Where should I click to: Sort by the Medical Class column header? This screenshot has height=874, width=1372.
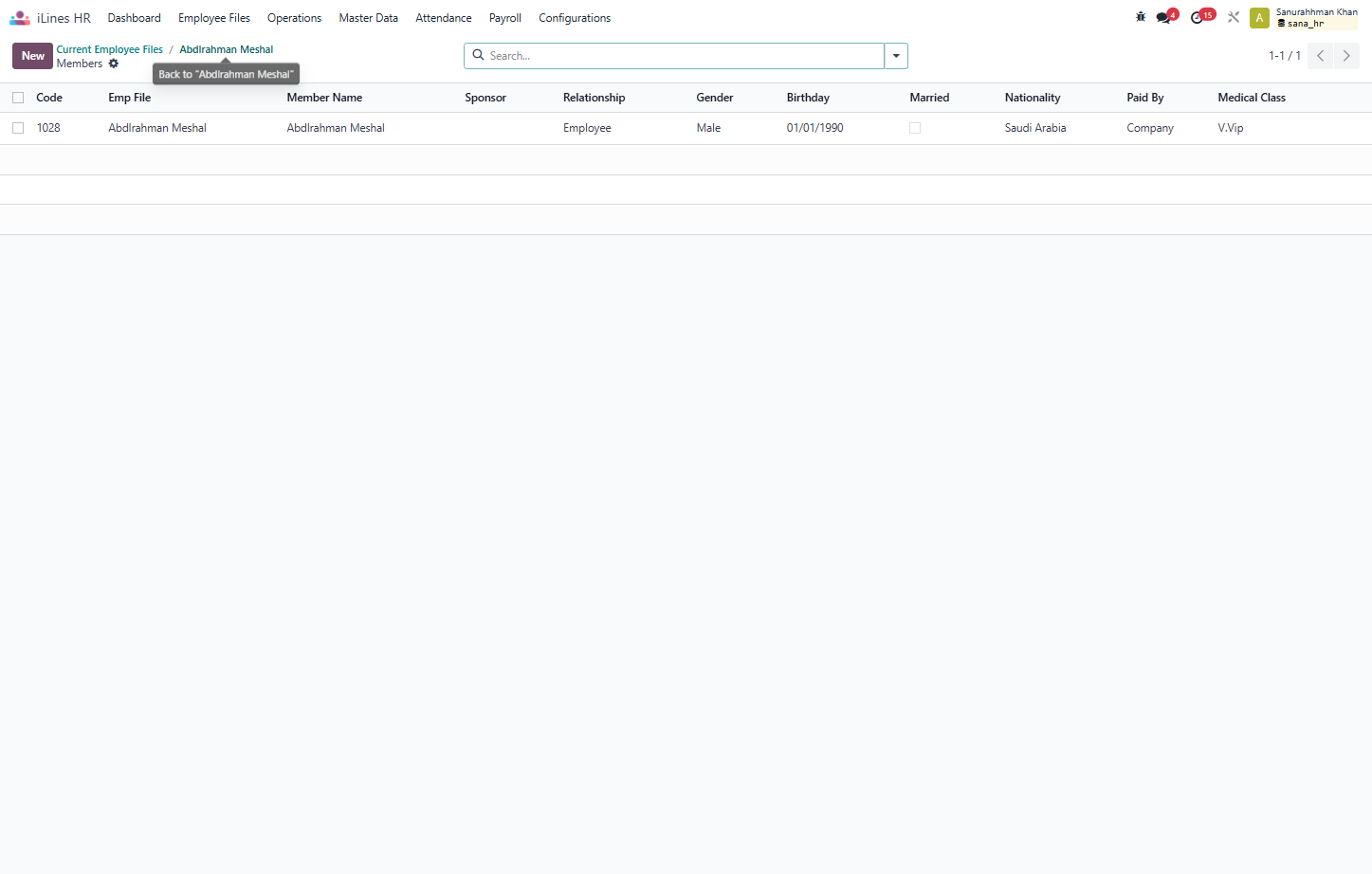point(1252,98)
